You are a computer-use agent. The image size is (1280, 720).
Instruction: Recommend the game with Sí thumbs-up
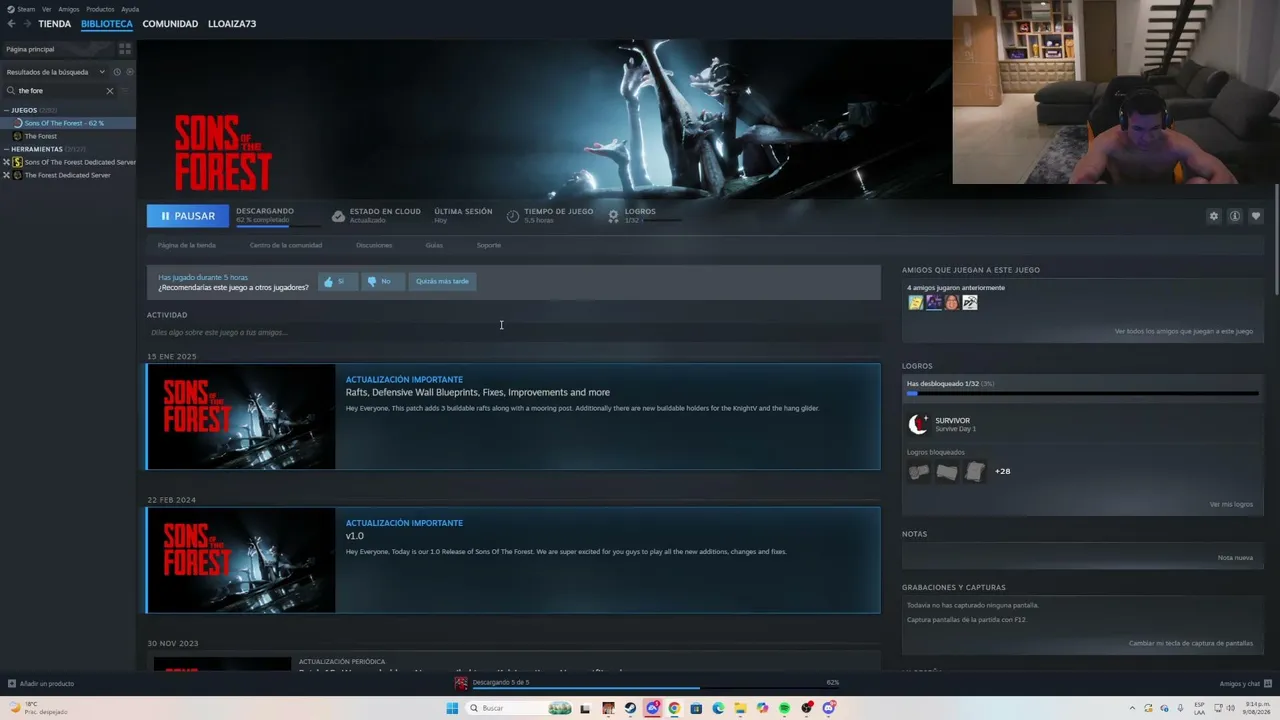[x=337, y=282]
